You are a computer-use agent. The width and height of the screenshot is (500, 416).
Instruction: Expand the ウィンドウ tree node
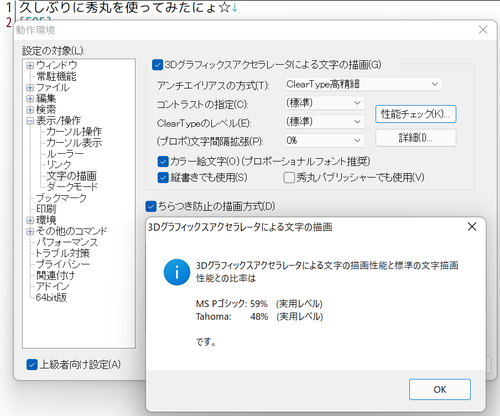coord(30,65)
